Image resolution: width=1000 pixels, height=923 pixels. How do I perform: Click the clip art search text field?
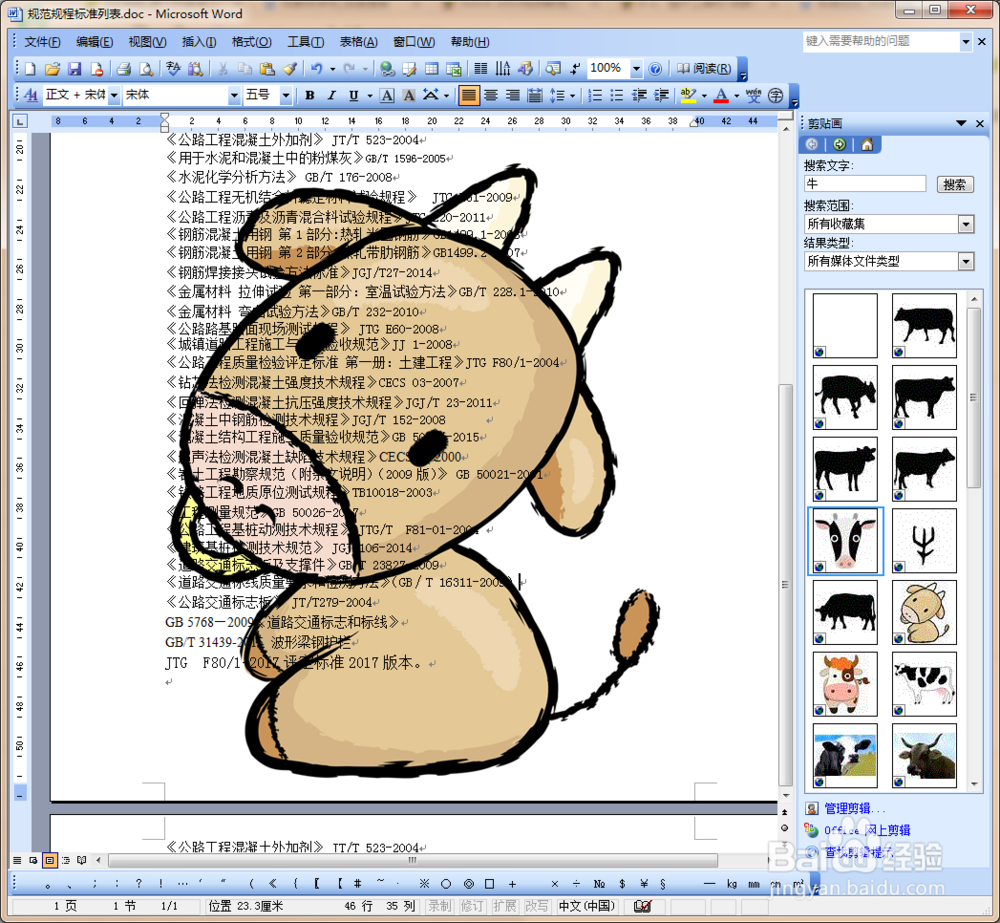[865, 184]
